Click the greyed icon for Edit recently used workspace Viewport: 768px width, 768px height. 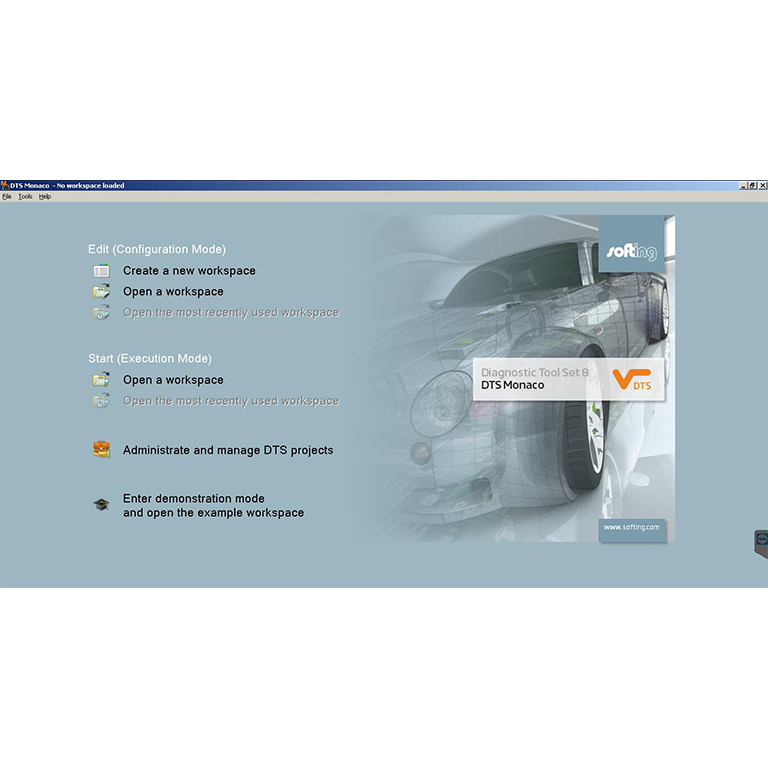101,312
